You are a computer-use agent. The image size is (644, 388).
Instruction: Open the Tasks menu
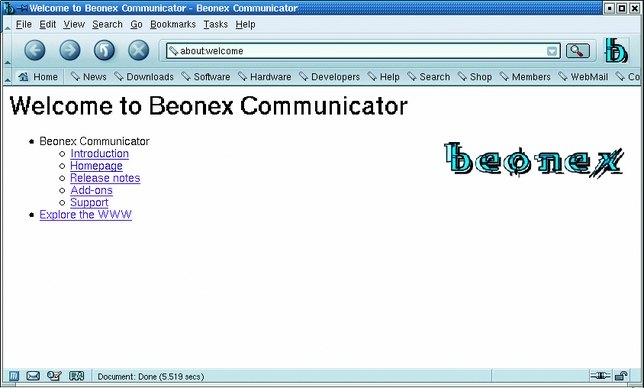tap(216, 25)
